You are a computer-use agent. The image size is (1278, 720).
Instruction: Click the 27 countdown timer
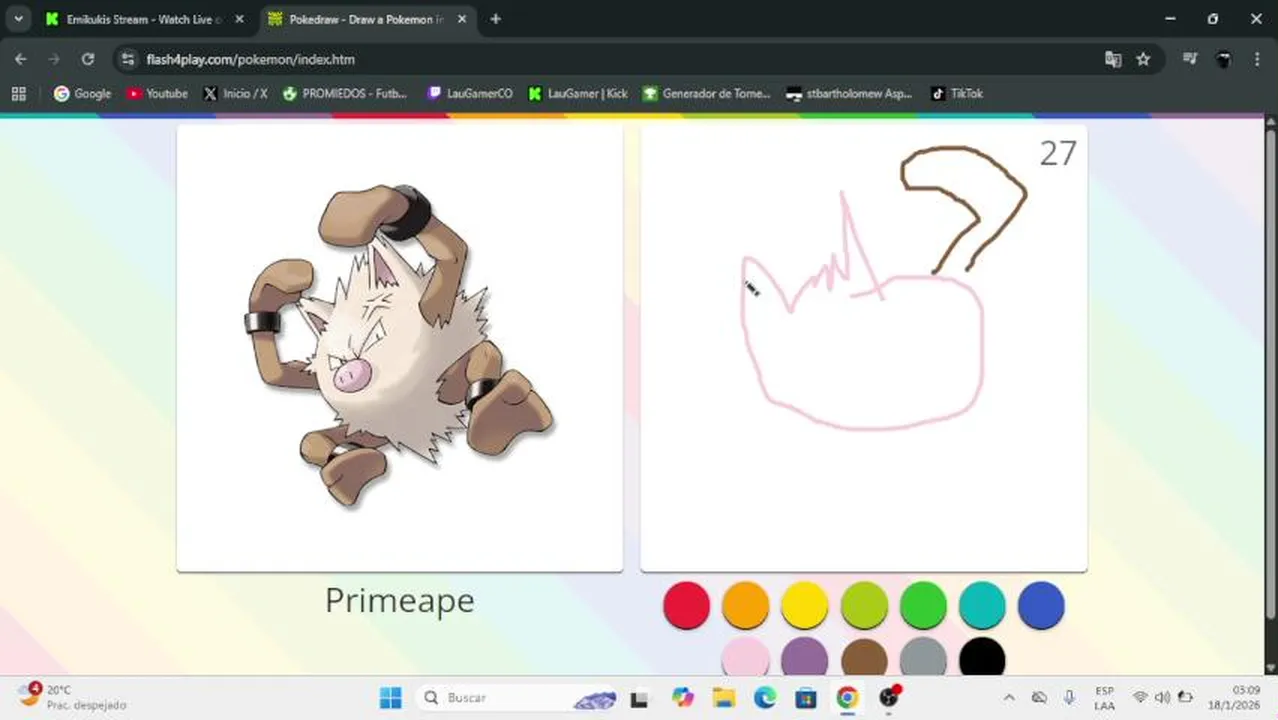pos(1057,153)
